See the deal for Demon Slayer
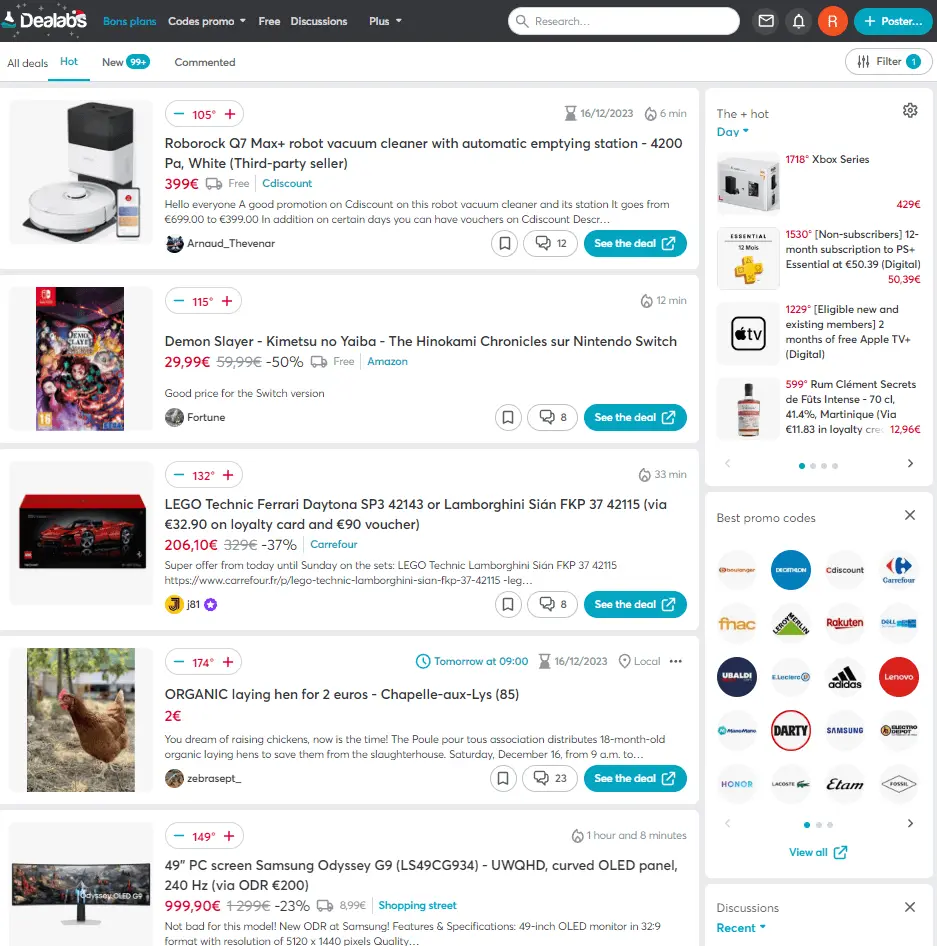The width and height of the screenshot is (937, 946). click(635, 417)
